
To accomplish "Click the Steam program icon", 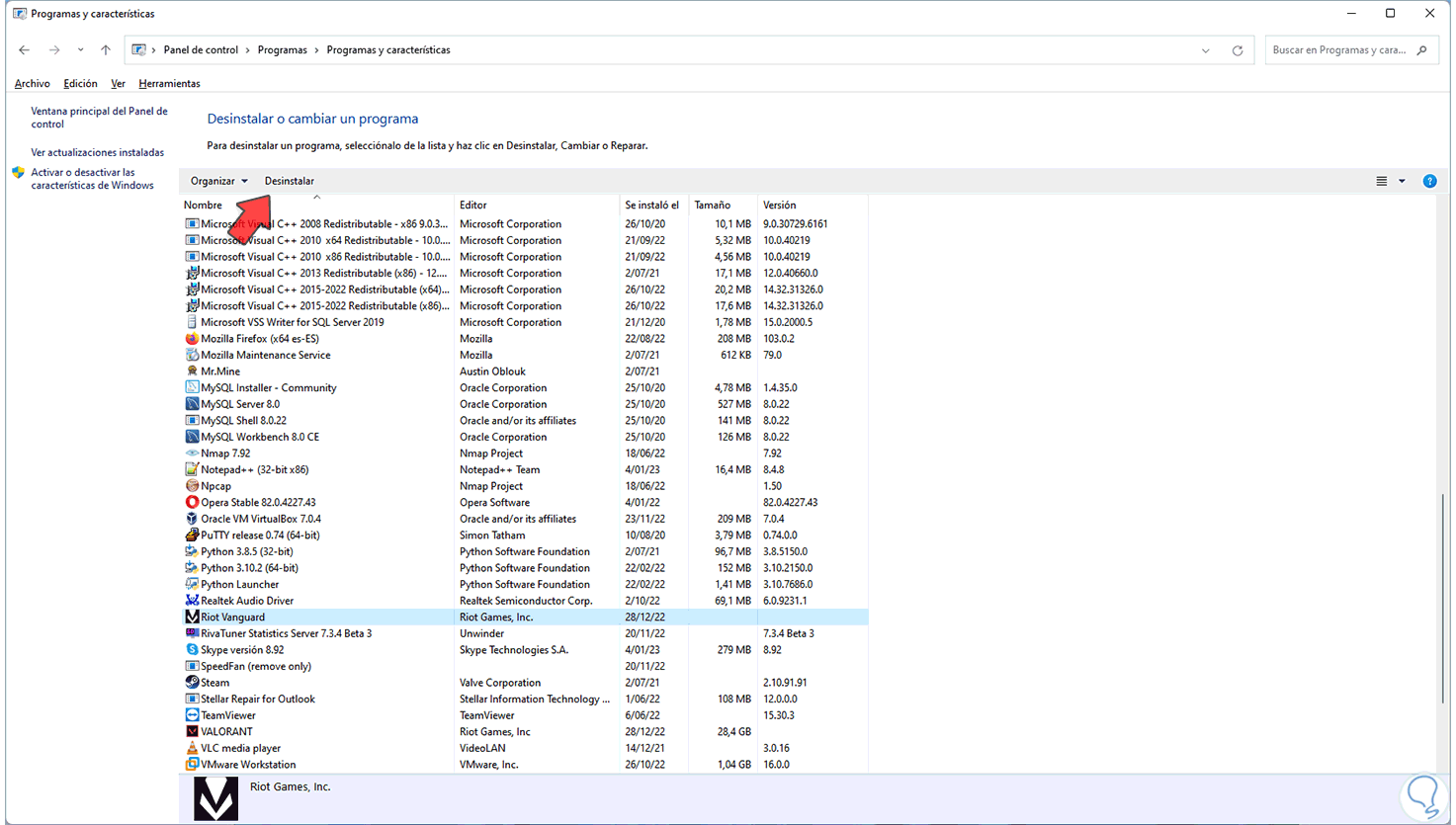I will (x=192, y=683).
